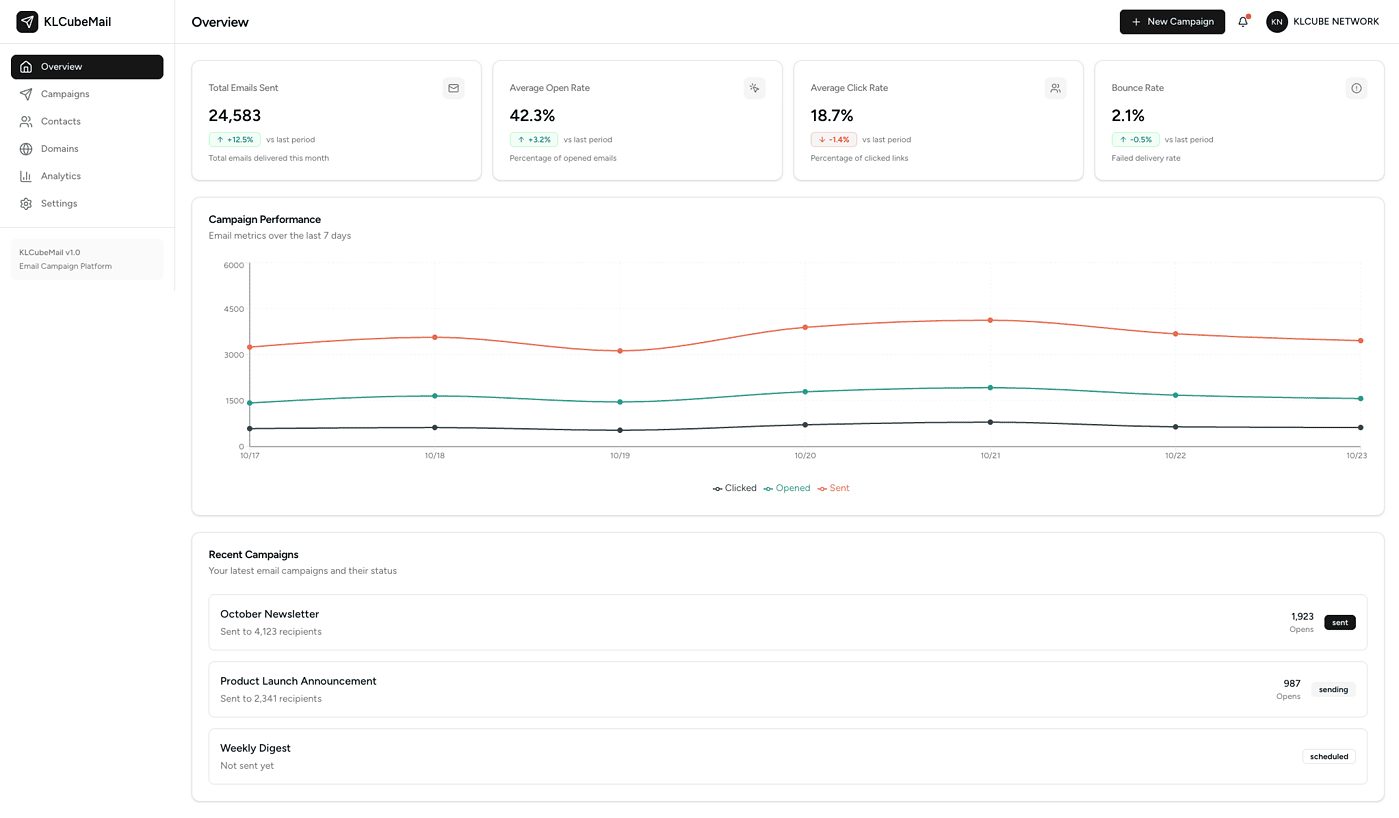Screen dimensions: 1399x818
Task: Open the Campaigns sidebar page
Action: coord(65,94)
